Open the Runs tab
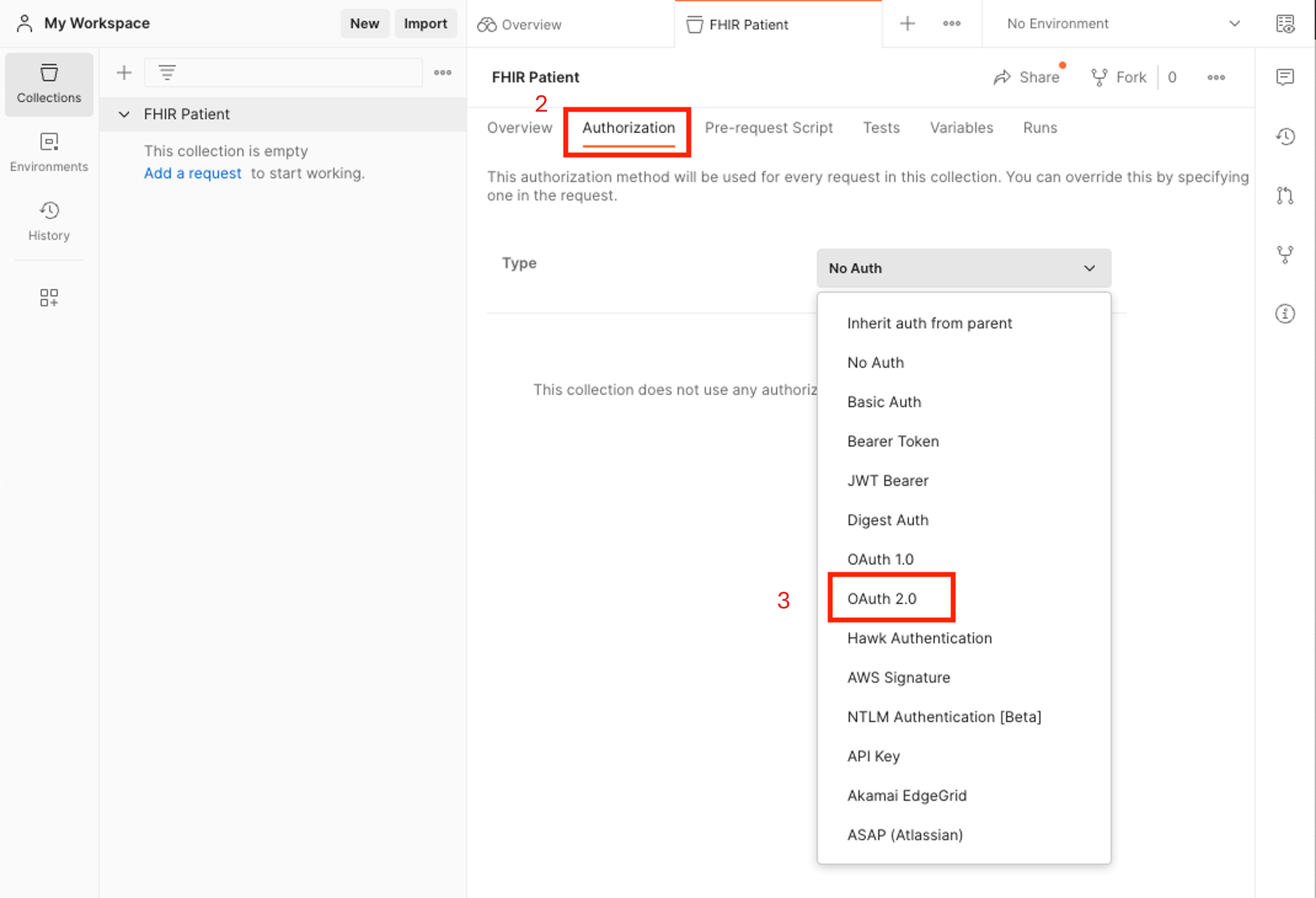The image size is (1316, 898). pyautogui.click(x=1040, y=128)
